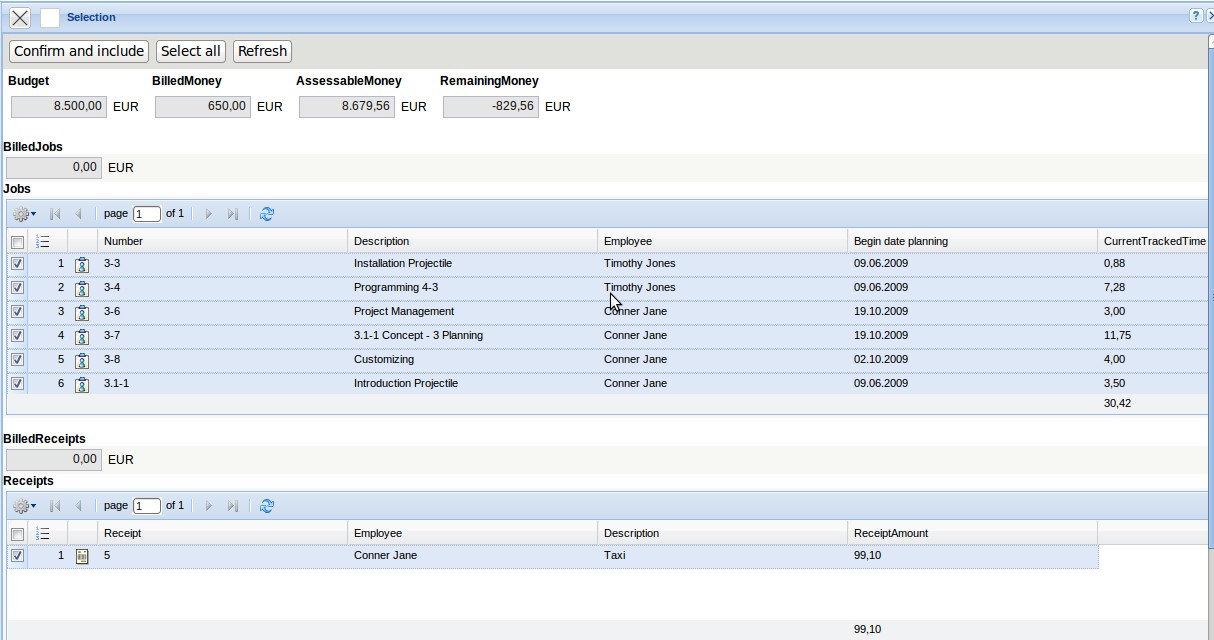Screen dimensions: 1214x640
Task: Sort Receipts by ReceiptAmount column header
Action: click(890, 533)
